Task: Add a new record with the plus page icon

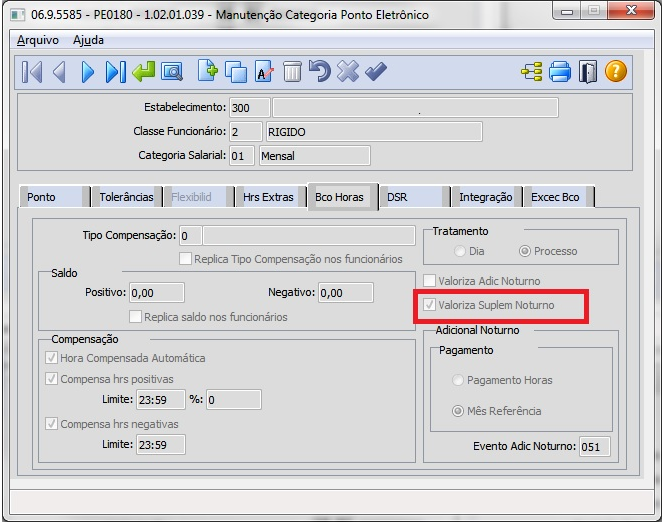Action: click(208, 71)
